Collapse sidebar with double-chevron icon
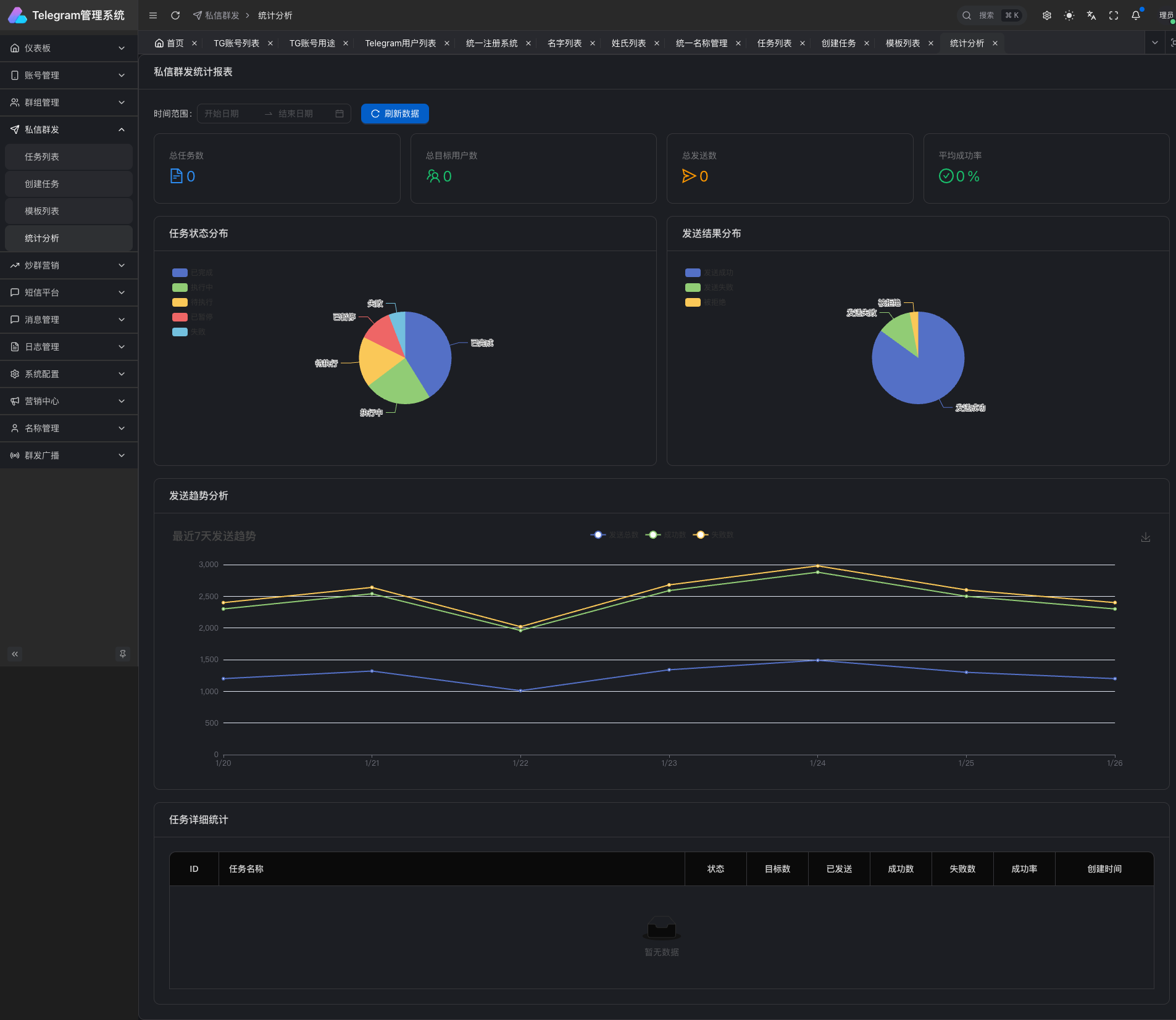Image resolution: width=1176 pixels, height=1020 pixels. coord(15,653)
